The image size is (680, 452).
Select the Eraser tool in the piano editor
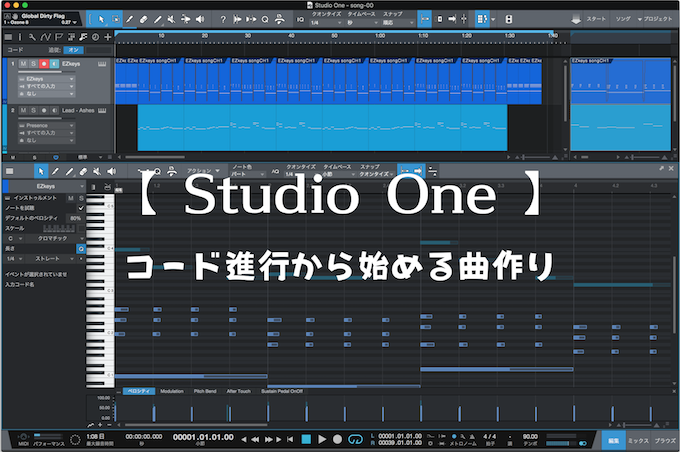(x=84, y=171)
